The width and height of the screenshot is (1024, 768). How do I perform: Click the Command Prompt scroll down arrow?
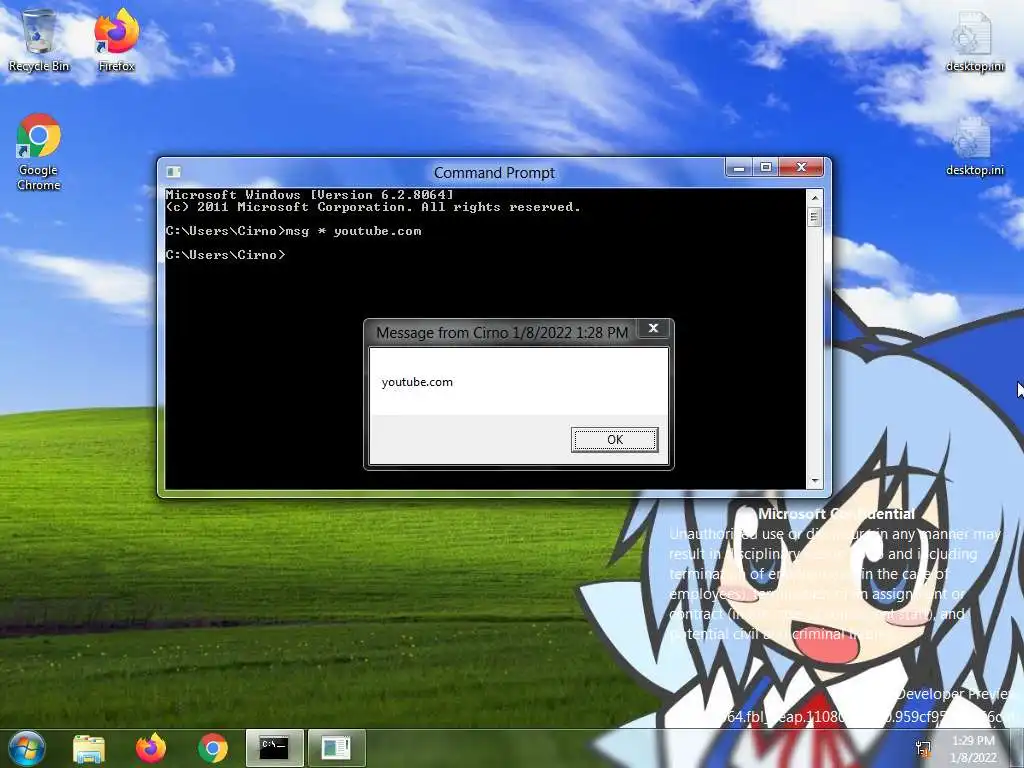pos(814,481)
